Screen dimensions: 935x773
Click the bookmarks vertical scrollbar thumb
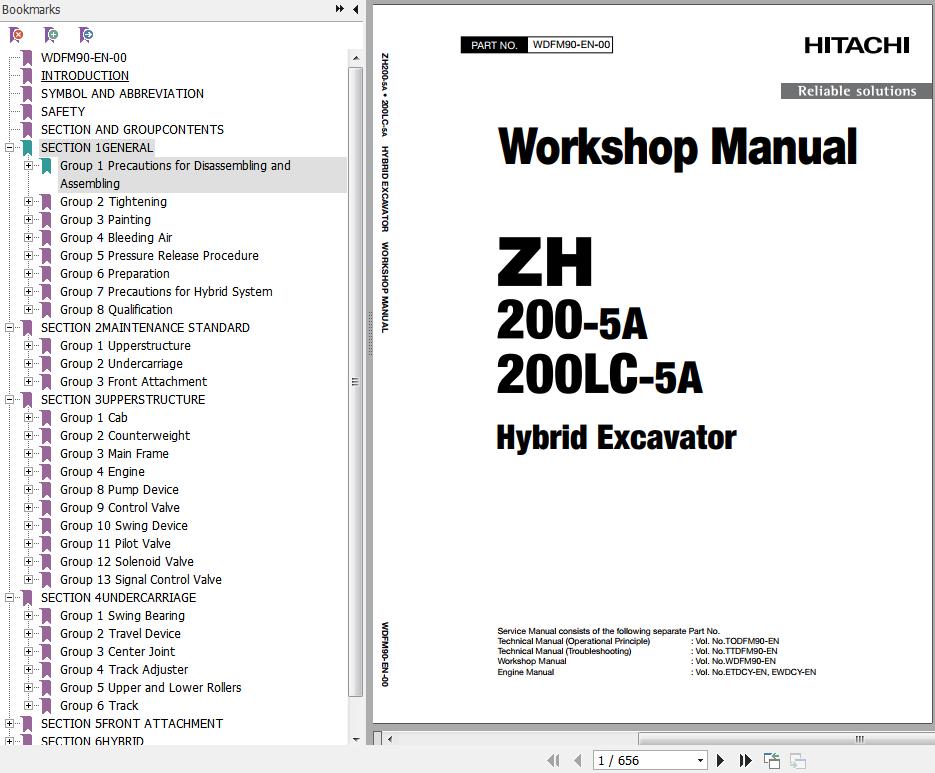pos(355,382)
